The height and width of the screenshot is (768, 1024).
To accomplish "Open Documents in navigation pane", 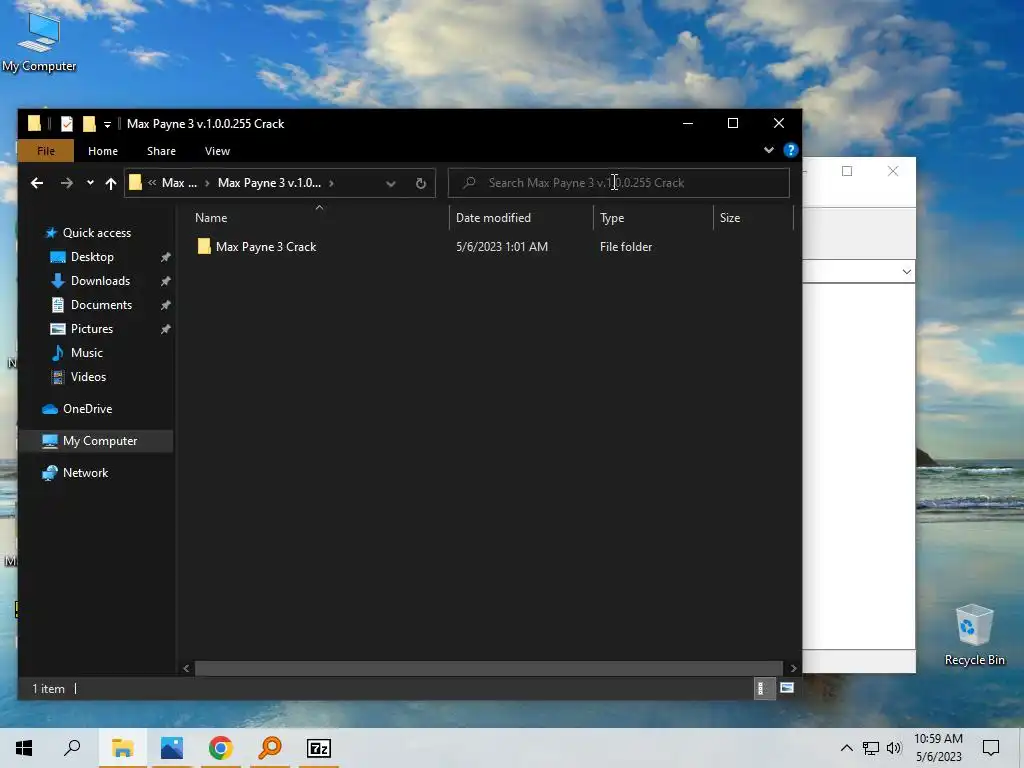I will pyautogui.click(x=101, y=305).
